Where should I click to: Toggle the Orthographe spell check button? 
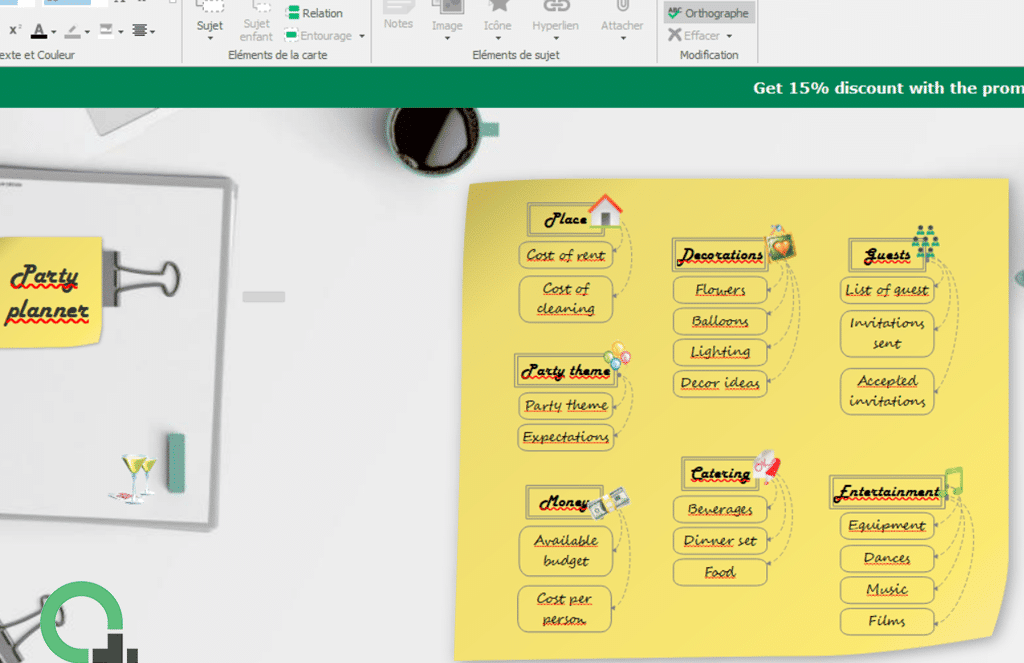(710, 13)
